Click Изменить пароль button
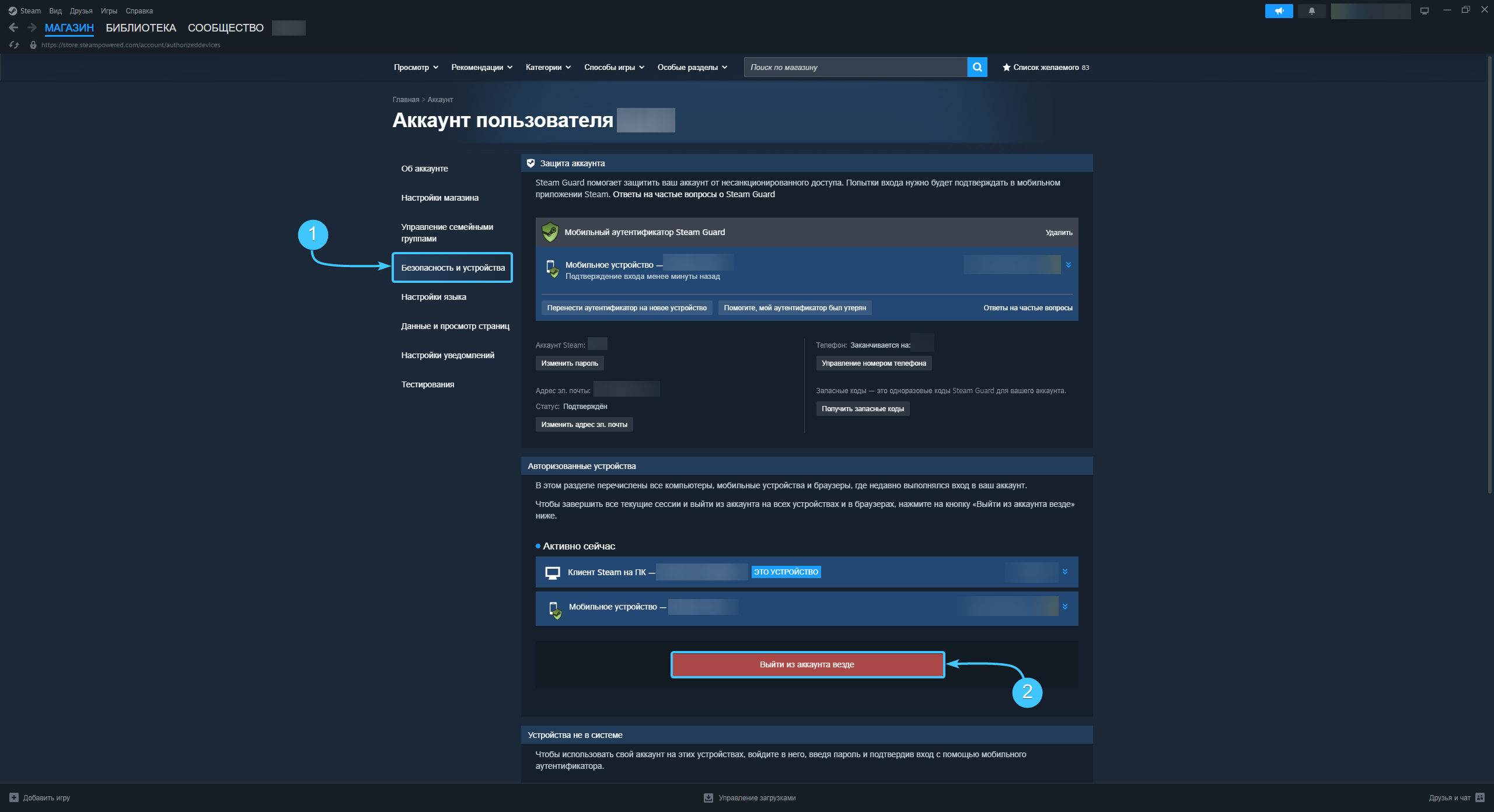Screen dimensions: 1494x812 coord(570,363)
